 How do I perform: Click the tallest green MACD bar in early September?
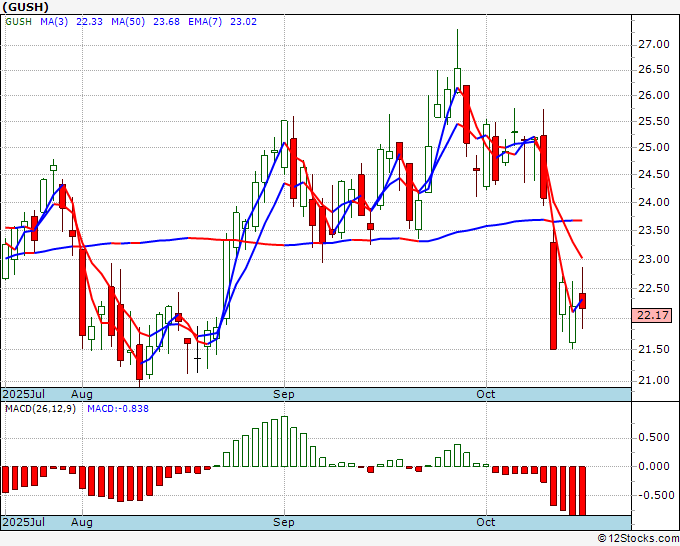[284, 441]
